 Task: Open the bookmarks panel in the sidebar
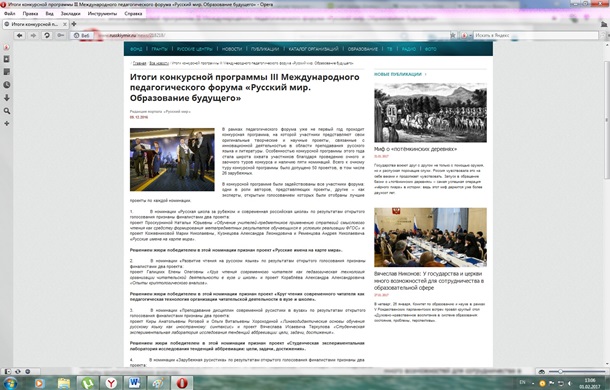pyautogui.click(x=7, y=59)
